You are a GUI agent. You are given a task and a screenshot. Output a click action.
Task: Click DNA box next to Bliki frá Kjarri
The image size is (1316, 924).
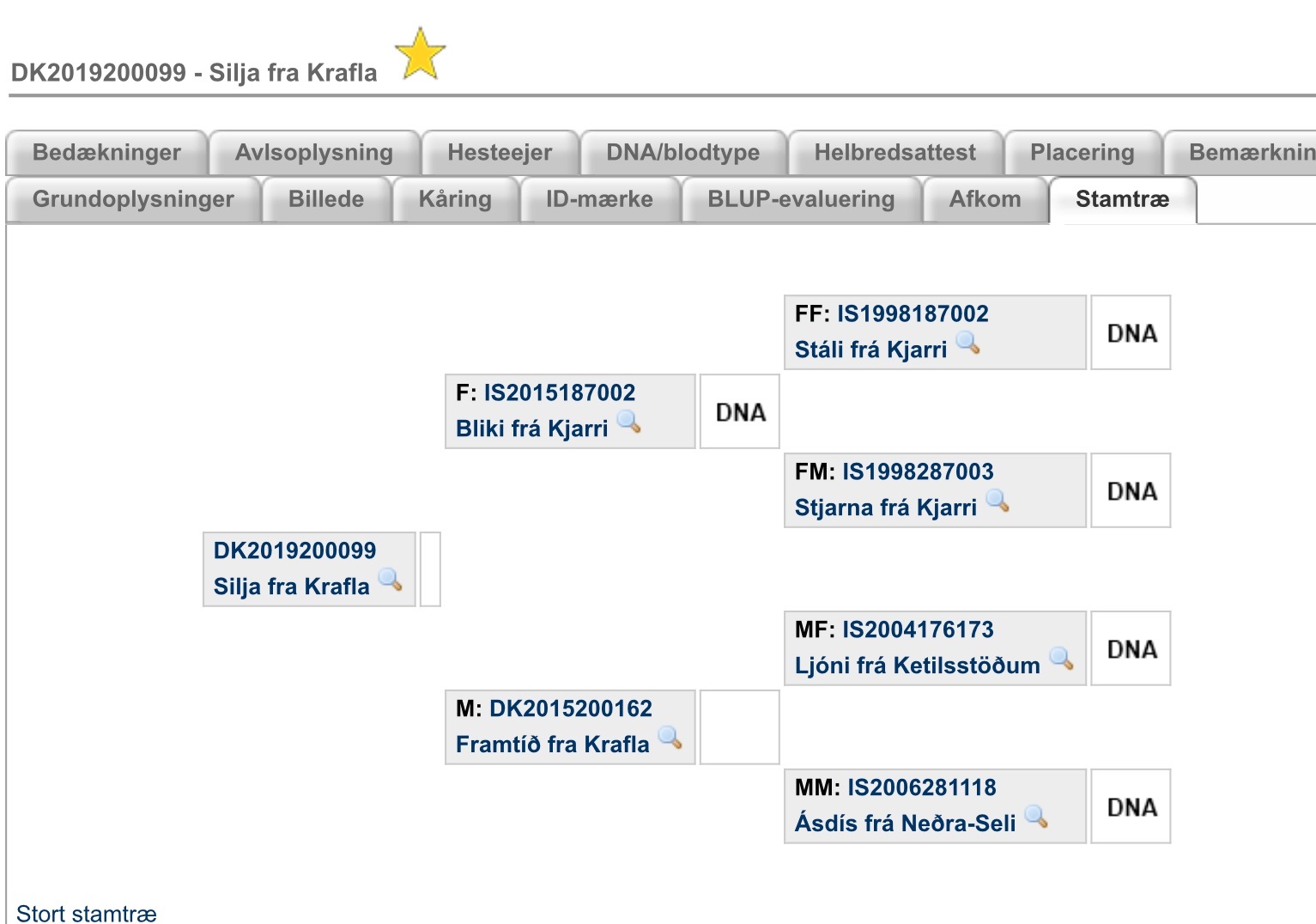[x=740, y=412]
